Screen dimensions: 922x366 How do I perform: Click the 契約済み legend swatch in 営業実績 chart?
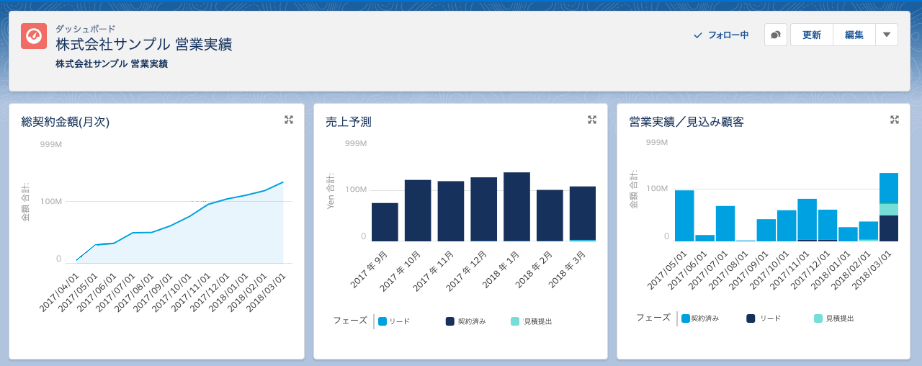click(685, 318)
